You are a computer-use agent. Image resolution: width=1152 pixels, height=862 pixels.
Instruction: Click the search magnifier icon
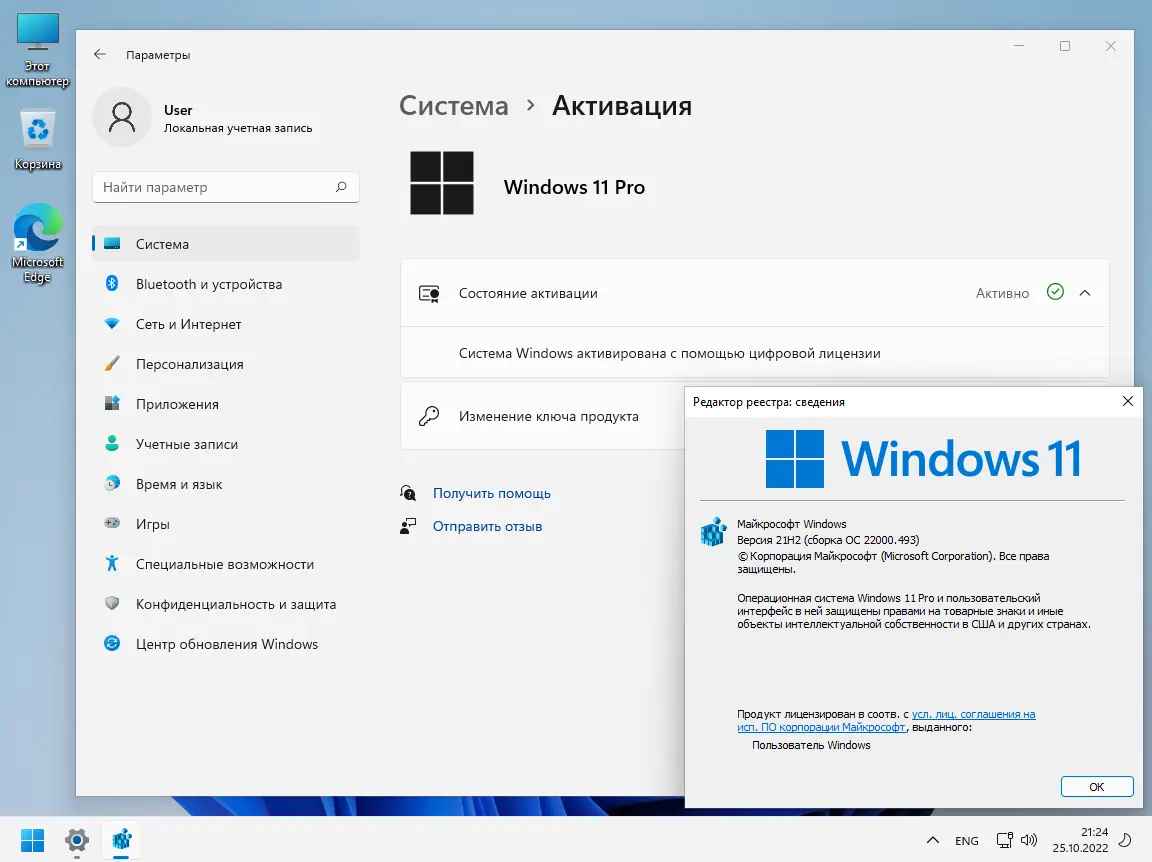tap(341, 187)
